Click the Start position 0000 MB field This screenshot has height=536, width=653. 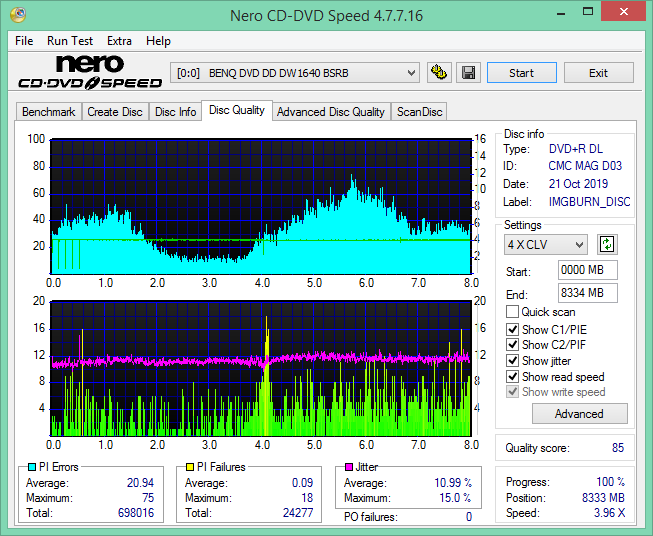coord(588,270)
